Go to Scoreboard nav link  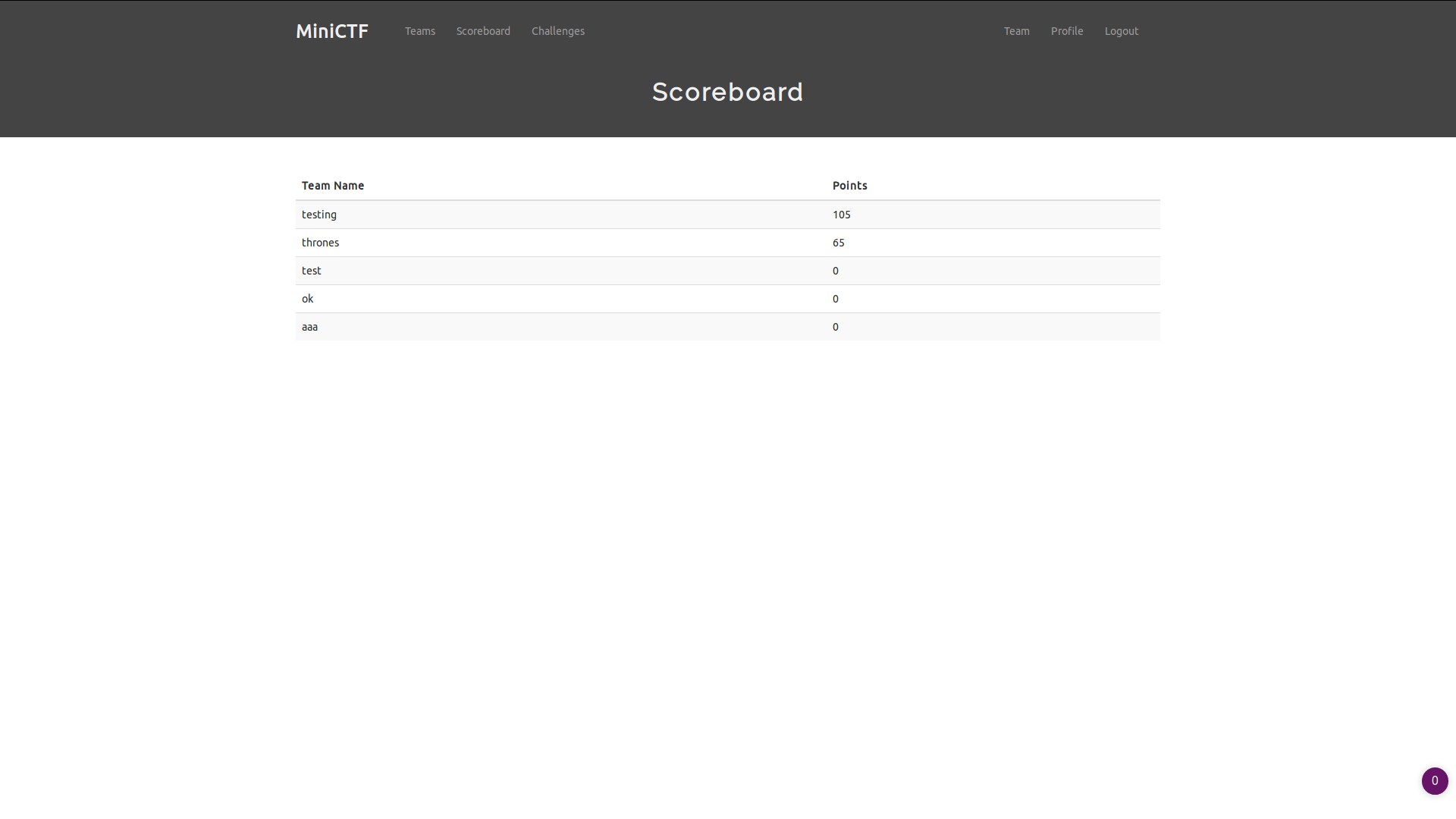(483, 31)
